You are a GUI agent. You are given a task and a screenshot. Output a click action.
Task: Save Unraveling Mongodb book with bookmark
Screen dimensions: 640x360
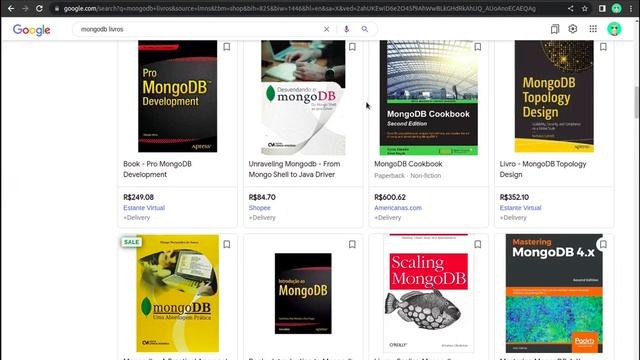(352, 47)
